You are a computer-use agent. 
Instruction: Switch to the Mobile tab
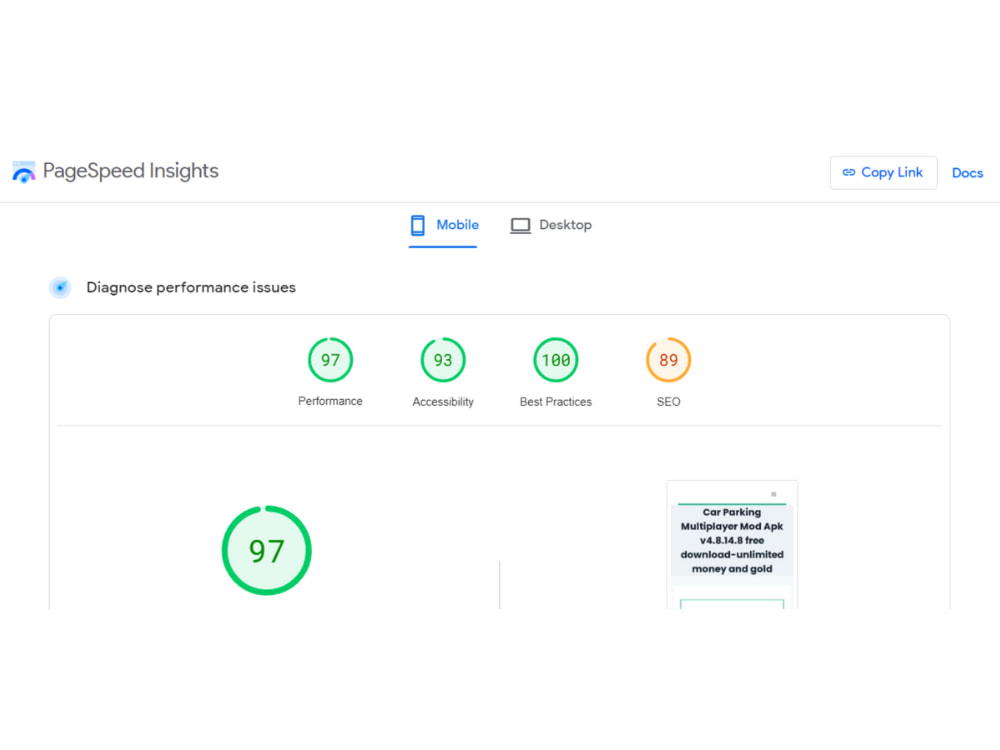pos(443,225)
